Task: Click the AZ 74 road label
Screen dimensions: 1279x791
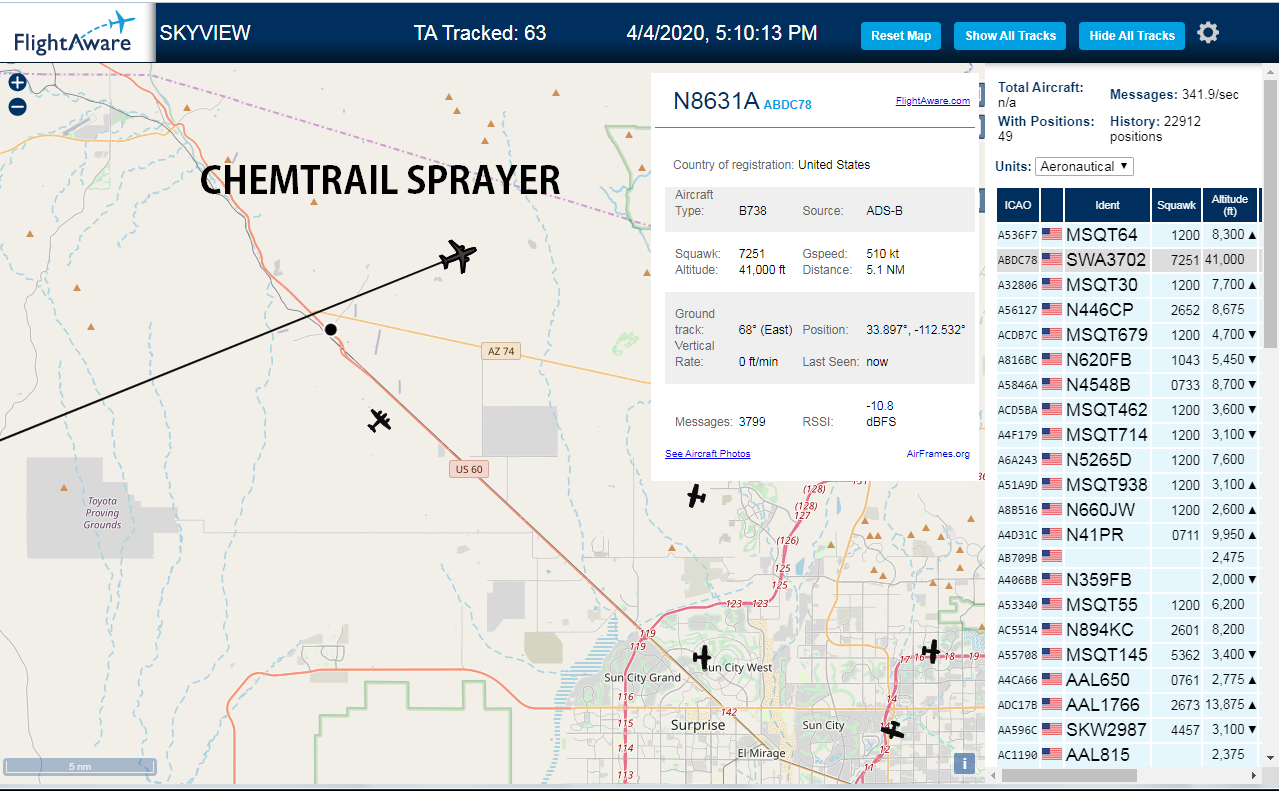Action: [x=501, y=351]
